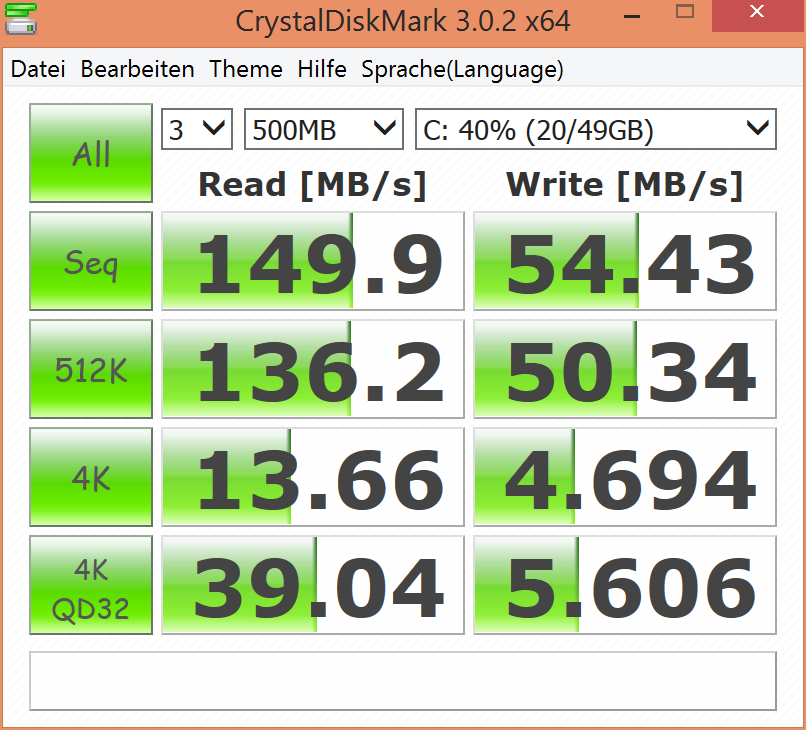Open the Sprache(Language) menu
The height and width of the screenshot is (730, 806).
pos(462,69)
